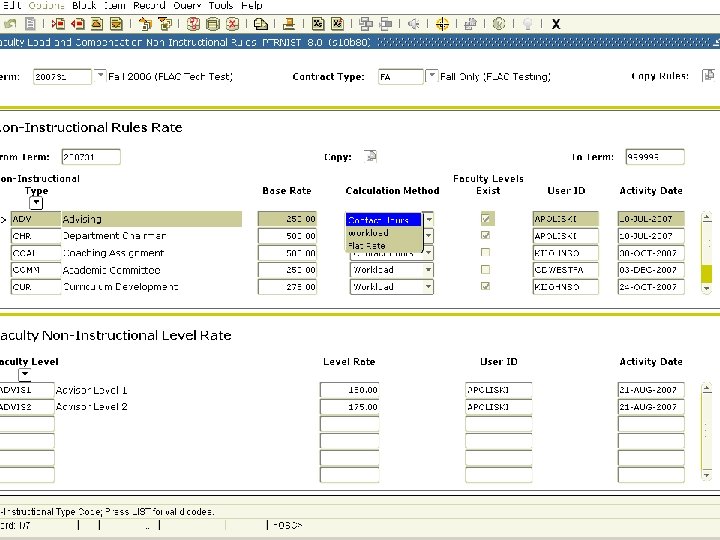Image resolution: width=720 pixels, height=540 pixels.
Task: Click the Copy icon beside From Term
Action: [x=370, y=156]
